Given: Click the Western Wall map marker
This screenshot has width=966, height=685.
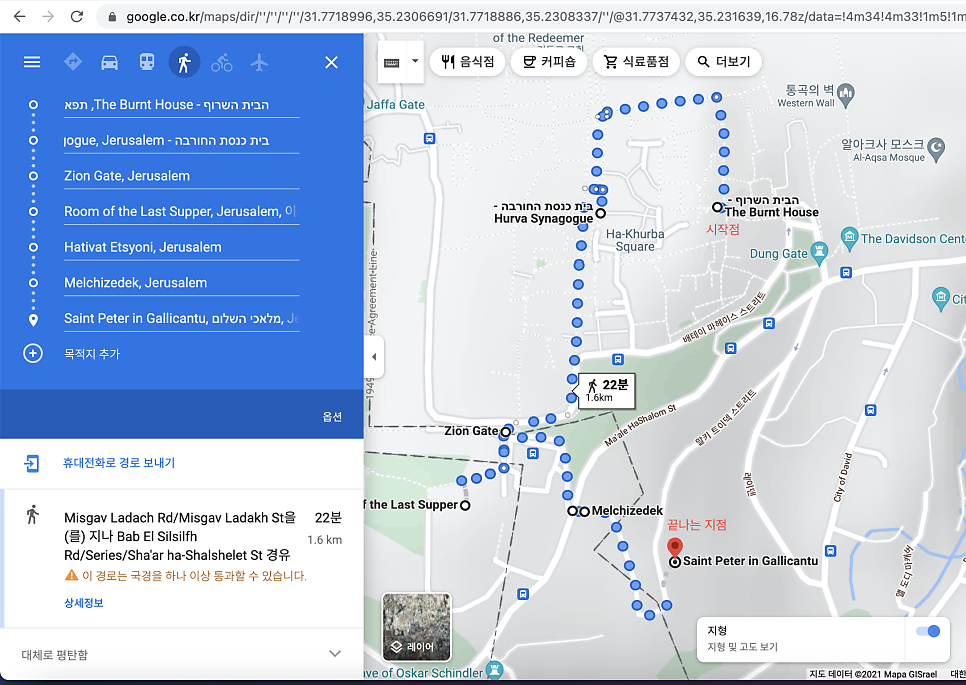Looking at the screenshot, I should point(846,94).
